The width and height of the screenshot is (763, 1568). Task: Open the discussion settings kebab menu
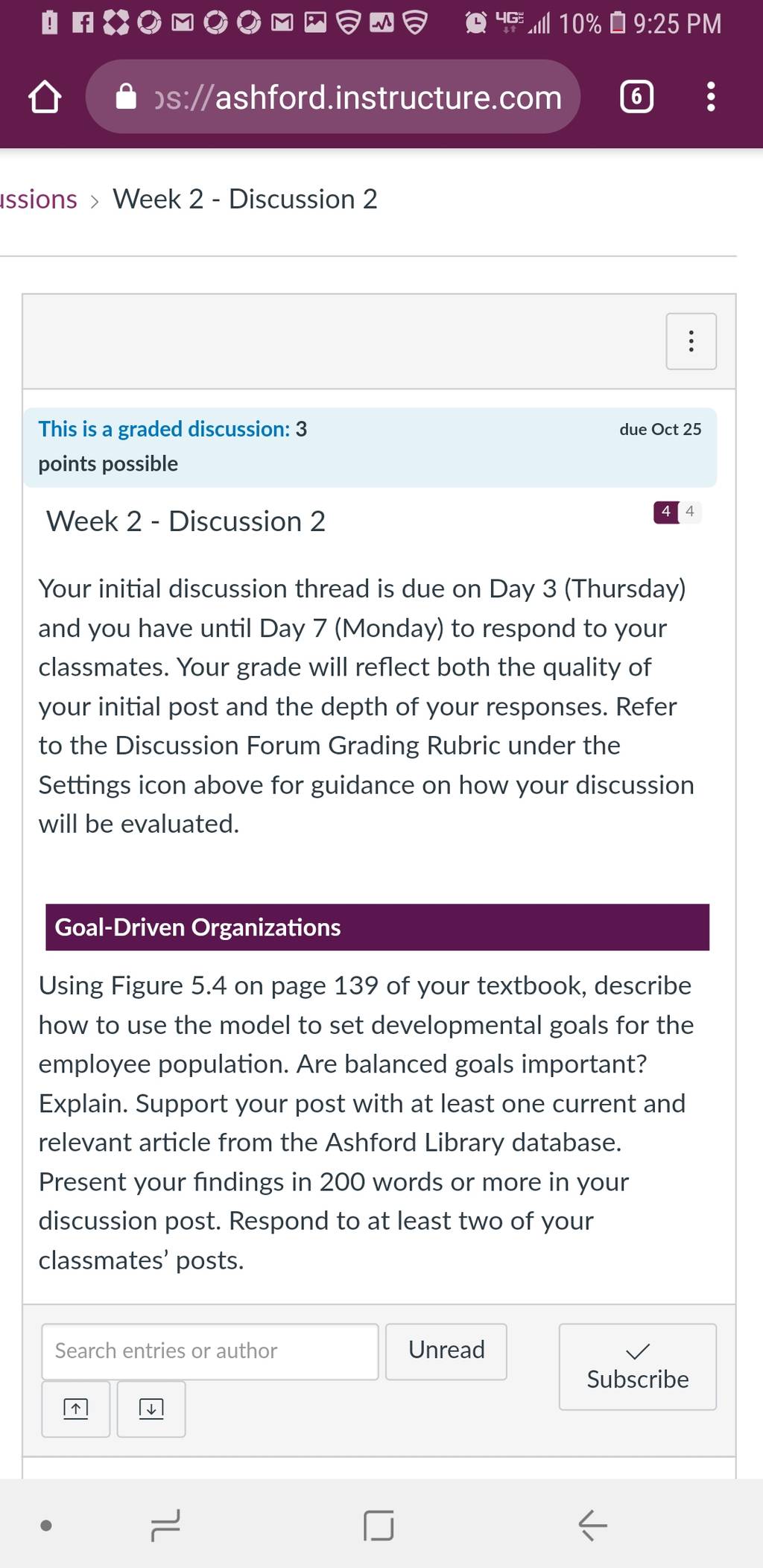point(691,341)
